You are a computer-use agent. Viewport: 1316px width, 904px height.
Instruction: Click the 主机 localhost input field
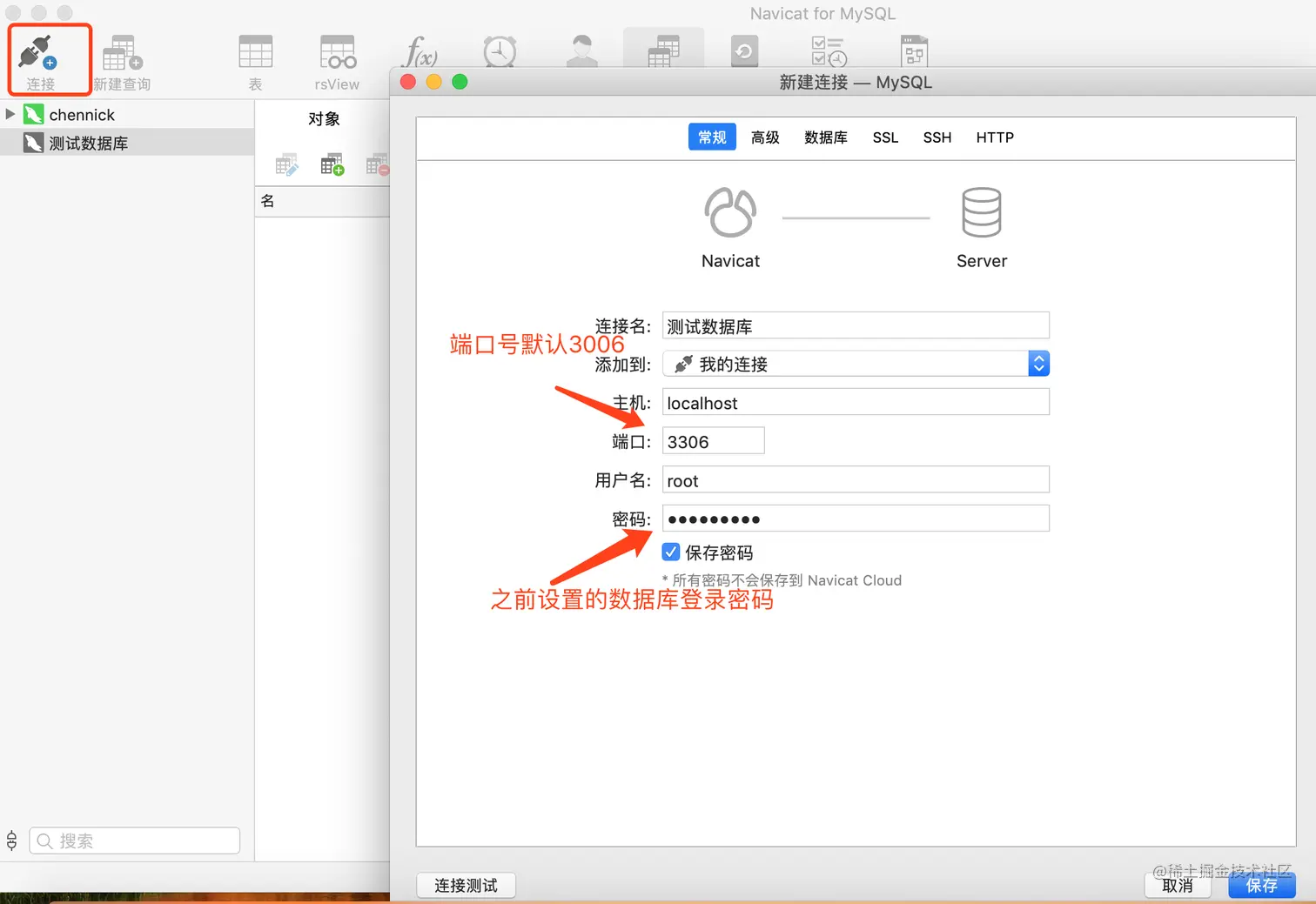856,402
